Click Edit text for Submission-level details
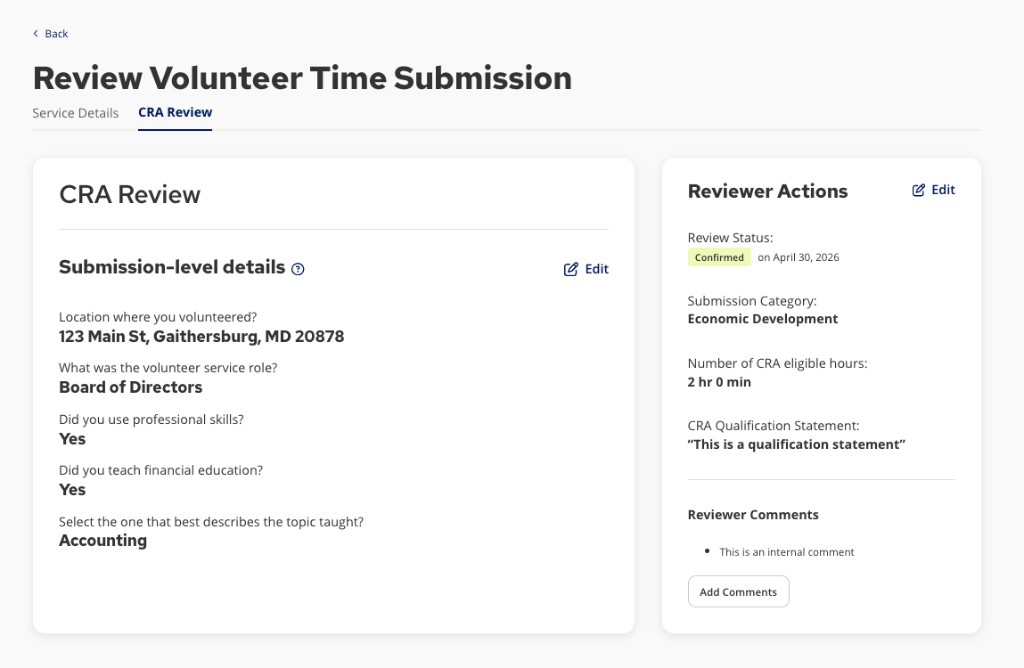Screen dimensions: 1024x668 tap(596, 269)
